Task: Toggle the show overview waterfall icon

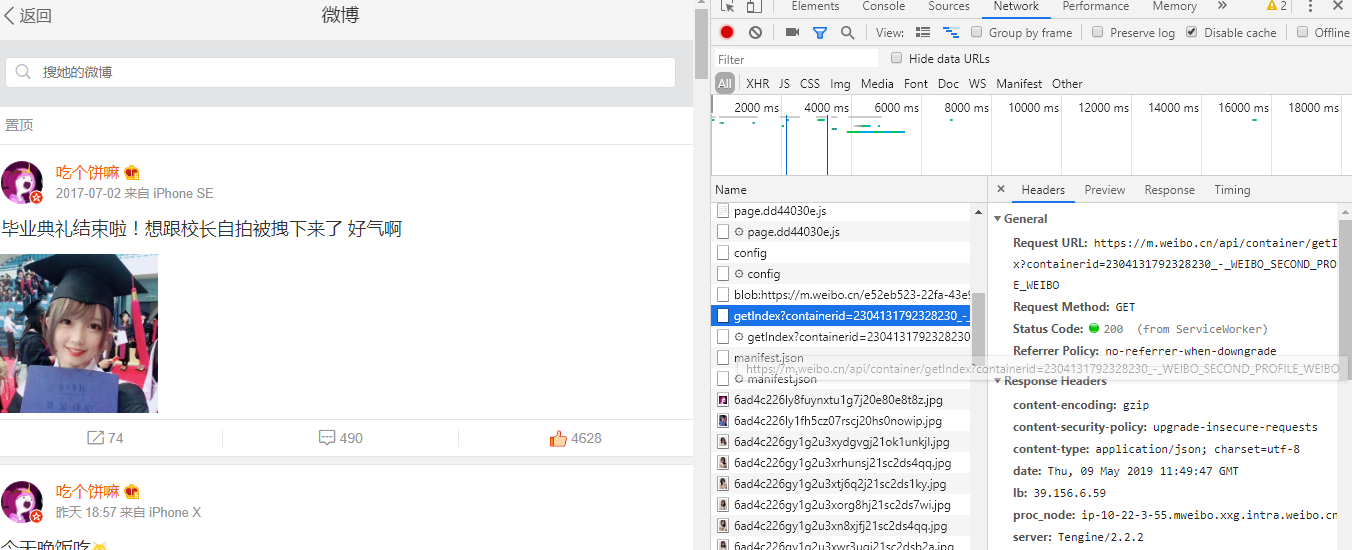Action: 951,32
